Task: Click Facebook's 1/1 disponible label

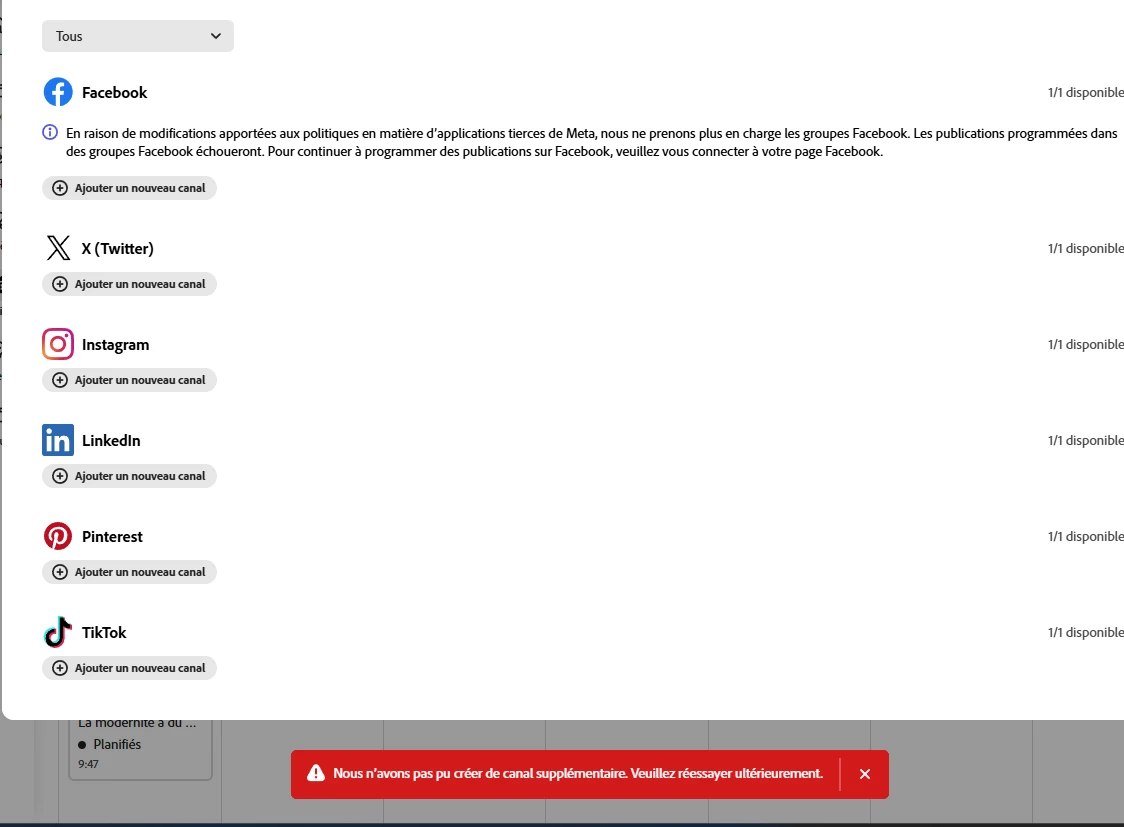Action: [1085, 92]
